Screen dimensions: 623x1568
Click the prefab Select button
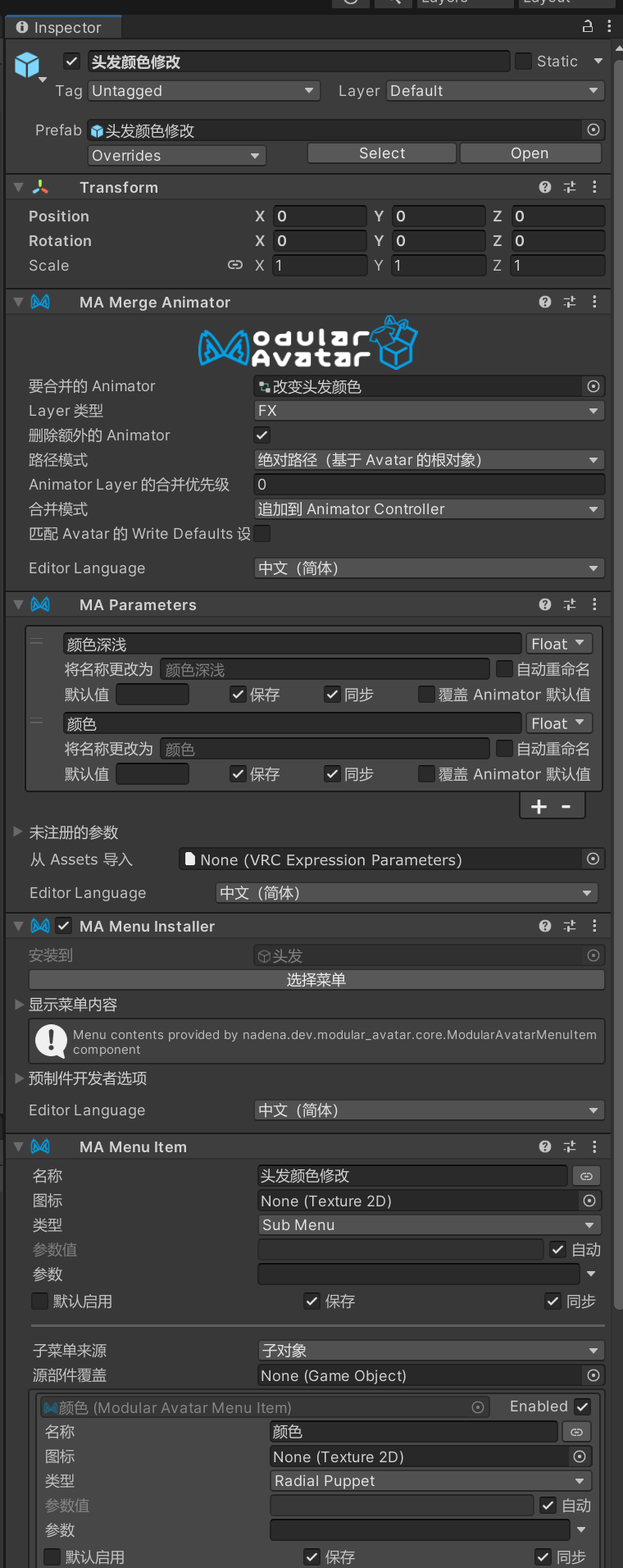pyautogui.click(x=381, y=153)
